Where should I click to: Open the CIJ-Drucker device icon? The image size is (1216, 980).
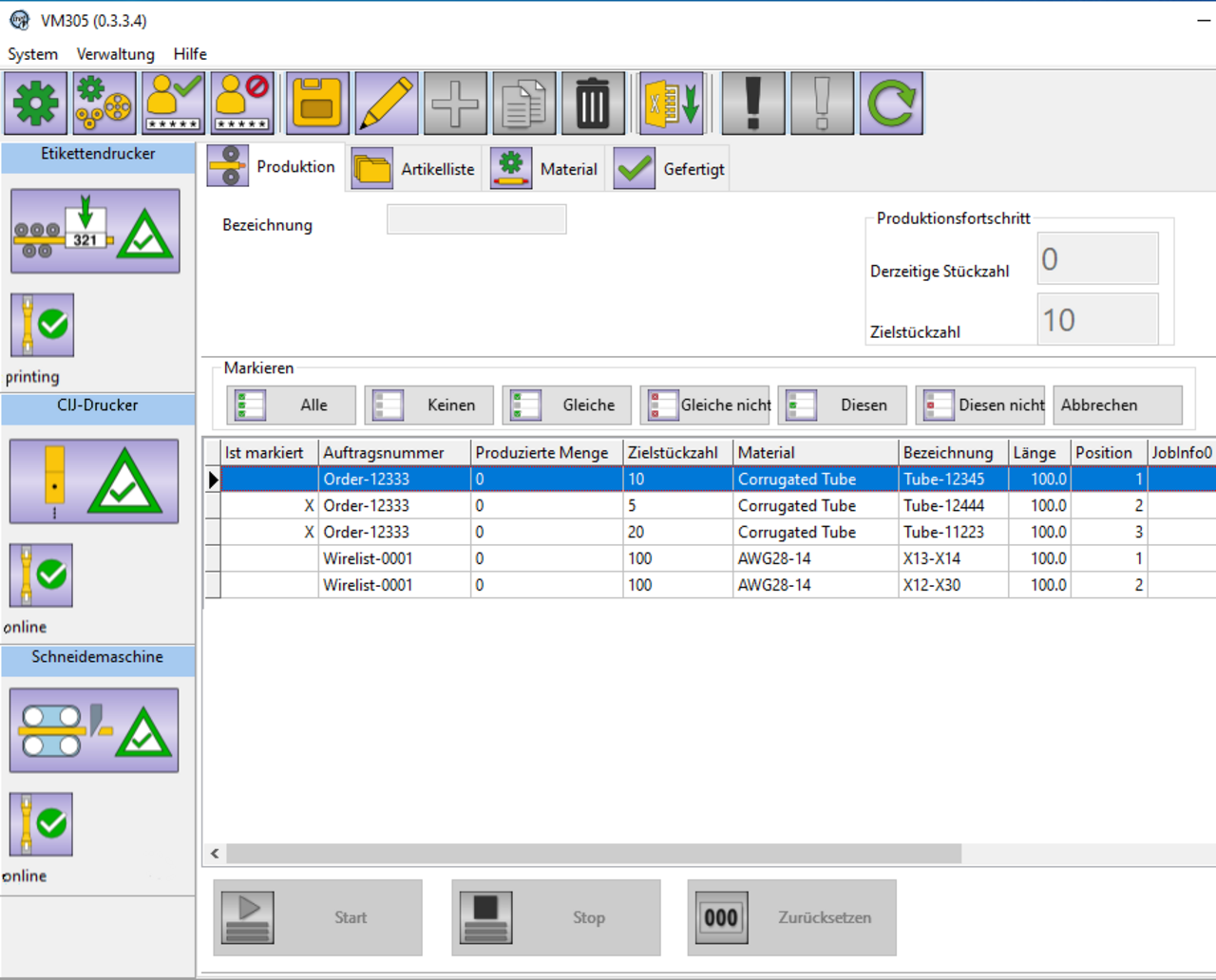(94, 481)
